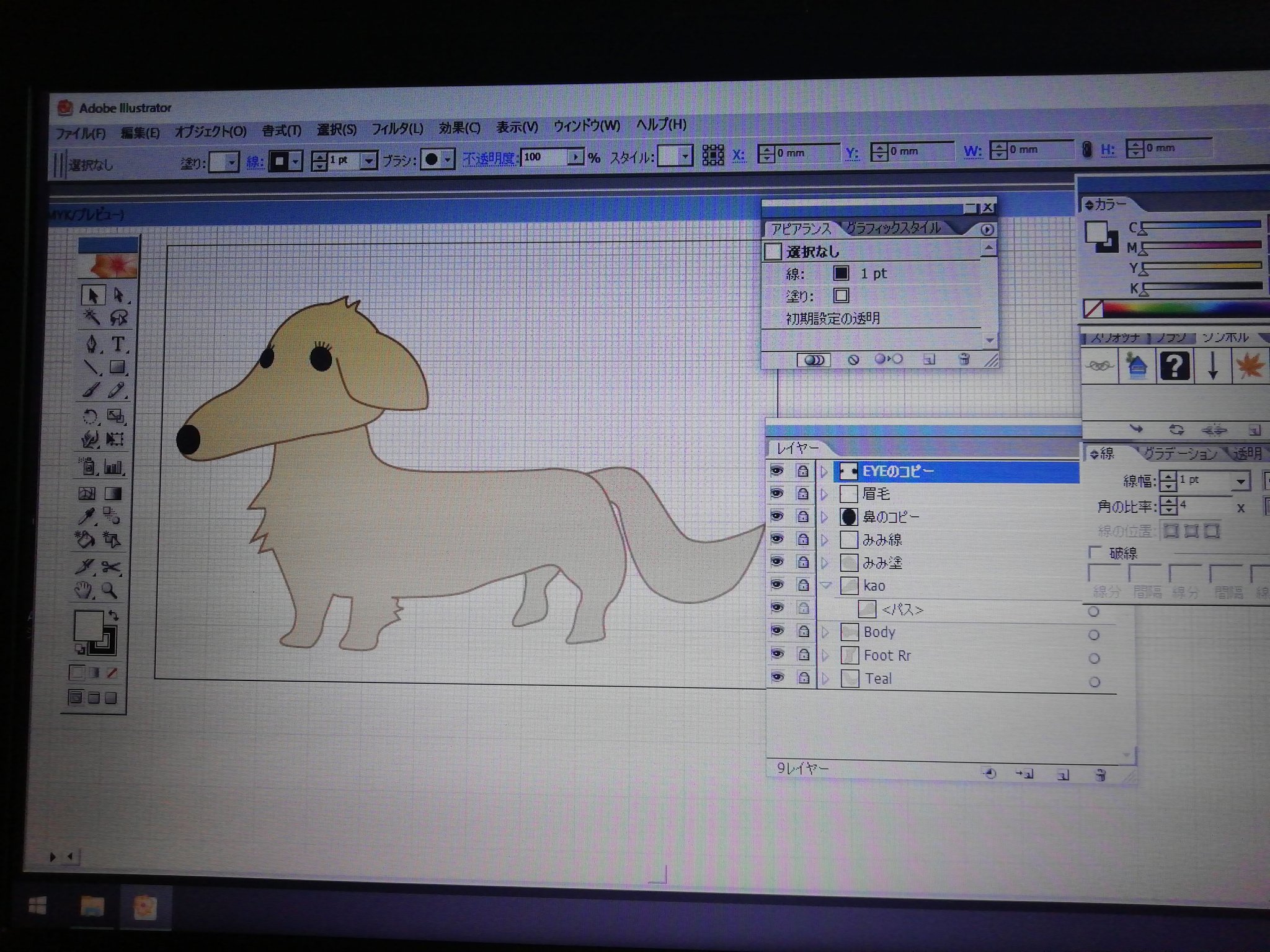Open the stroke weight dropdown in control bar
The image size is (1270, 952).
[x=369, y=161]
